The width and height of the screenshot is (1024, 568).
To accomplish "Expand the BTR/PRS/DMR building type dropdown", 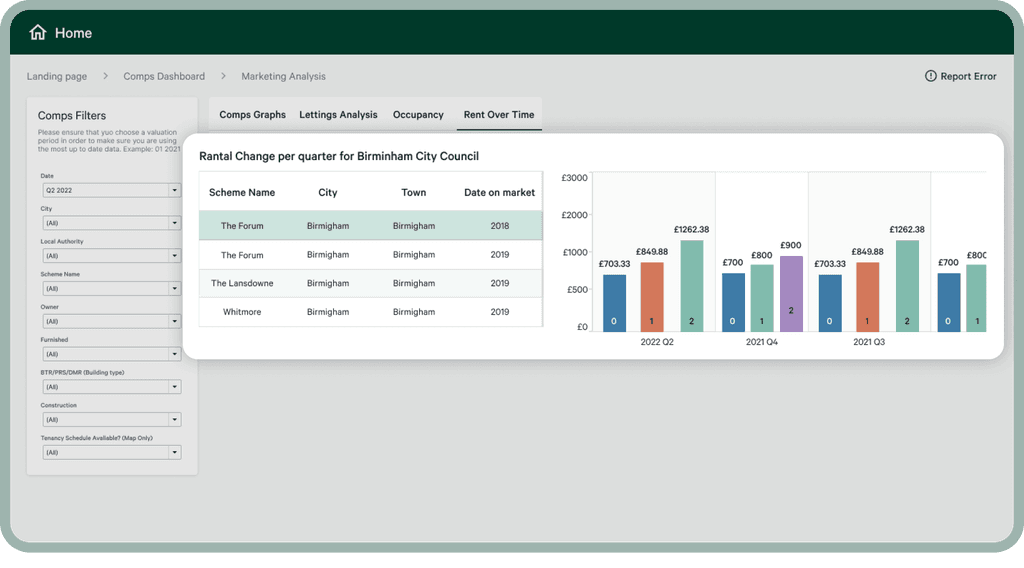I will 112,387.
